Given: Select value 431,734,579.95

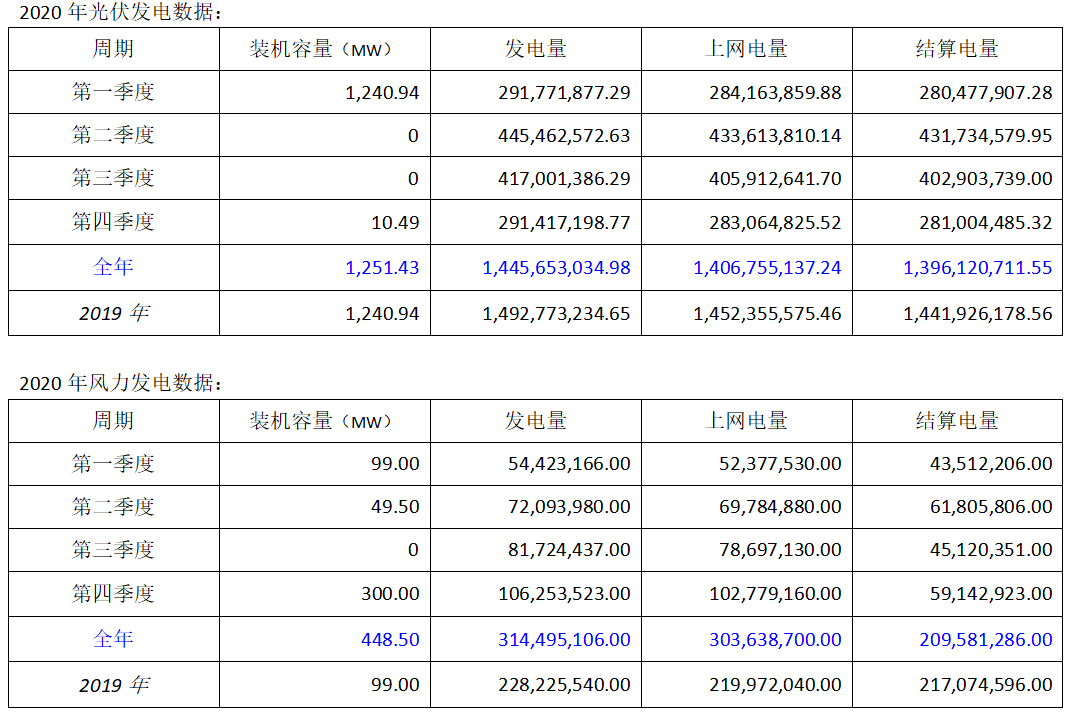Looking at the screenshot, I should (x=985, y=135).
